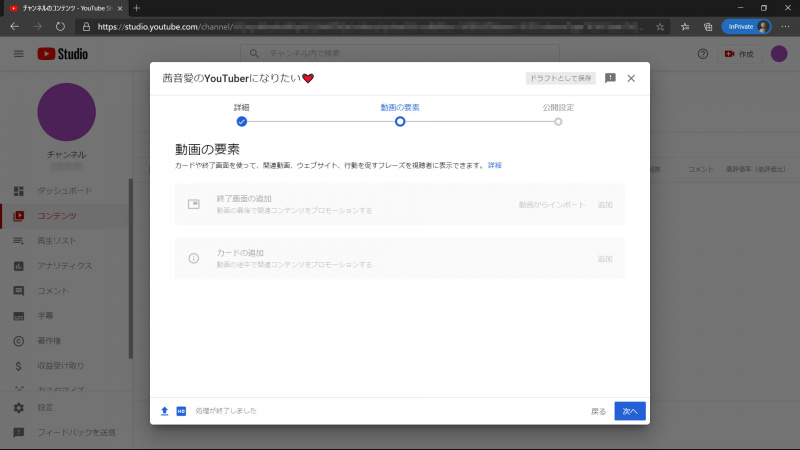Screen dimensions: 800x450
Task: Click the end screen icon
Action: (x=194, y=204)
